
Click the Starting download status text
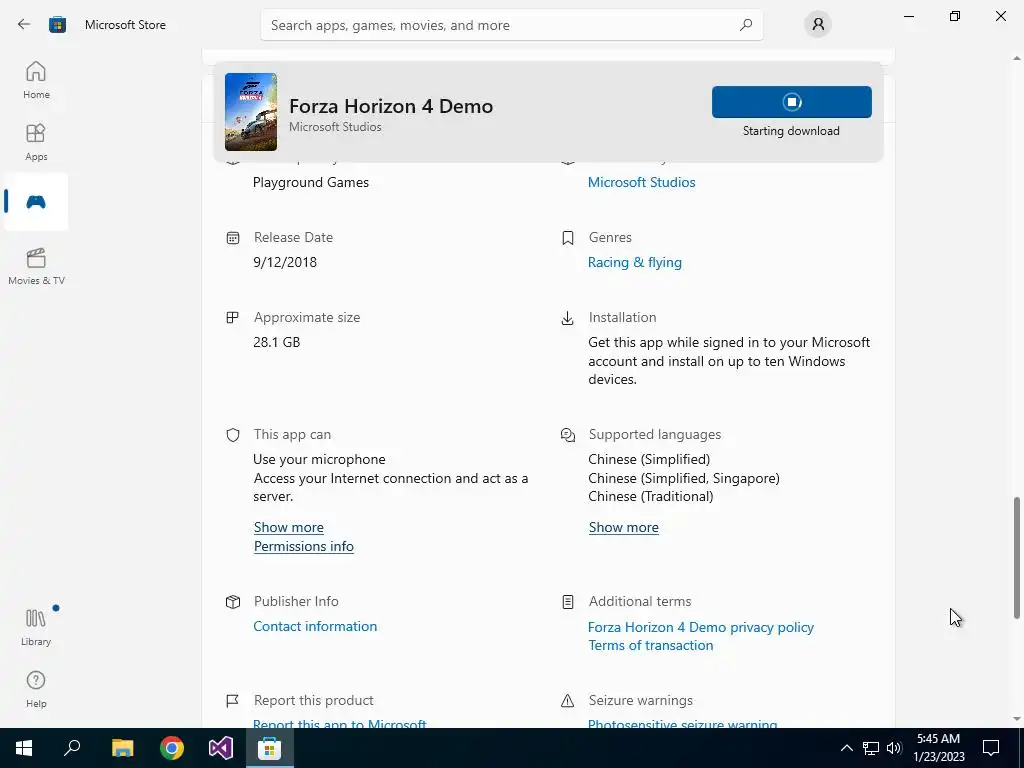point(791,131)
